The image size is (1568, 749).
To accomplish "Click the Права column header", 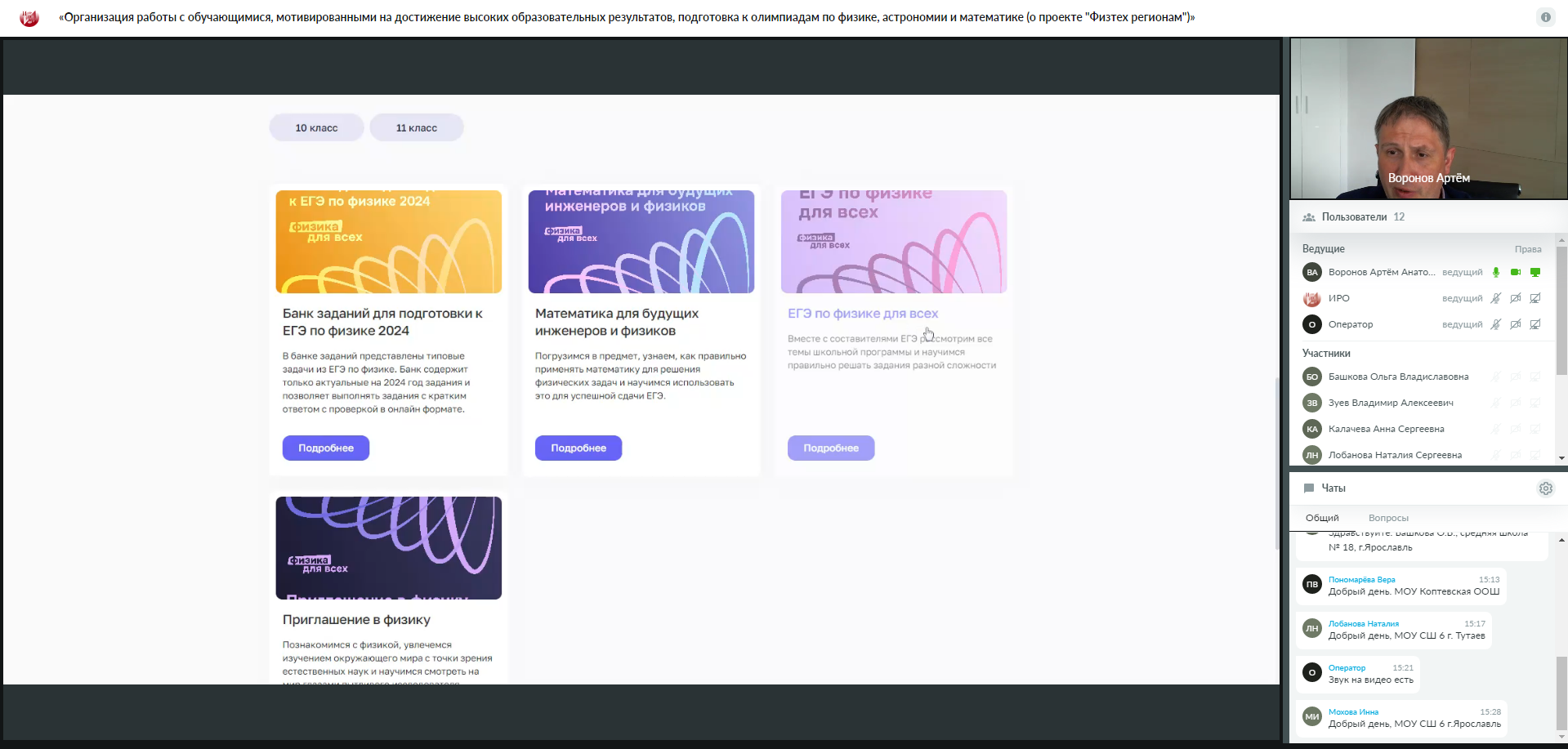I will [x=1527, y=249].
